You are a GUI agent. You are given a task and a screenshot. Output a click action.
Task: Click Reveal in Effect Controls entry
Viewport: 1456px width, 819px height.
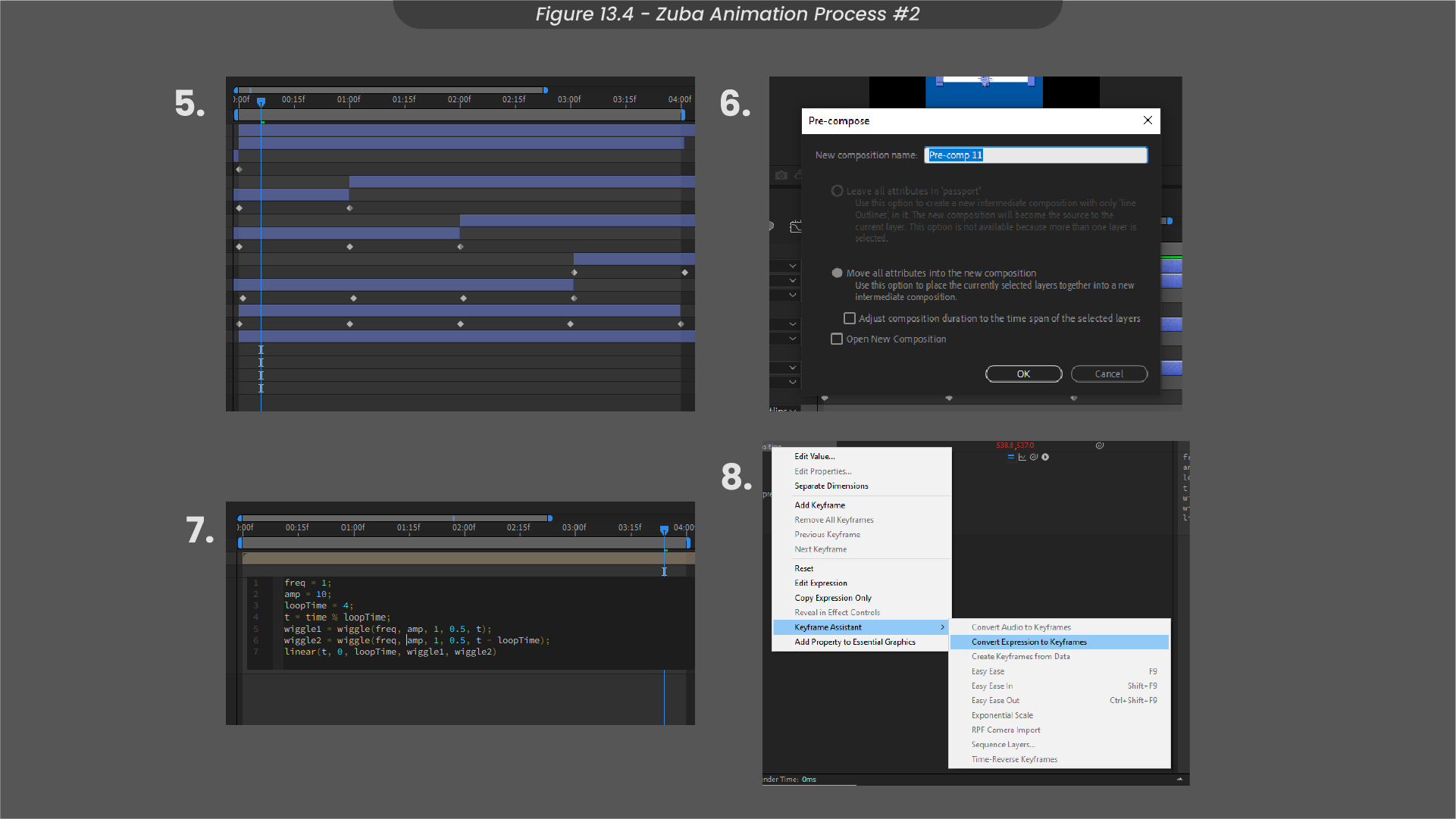point(837,612)
